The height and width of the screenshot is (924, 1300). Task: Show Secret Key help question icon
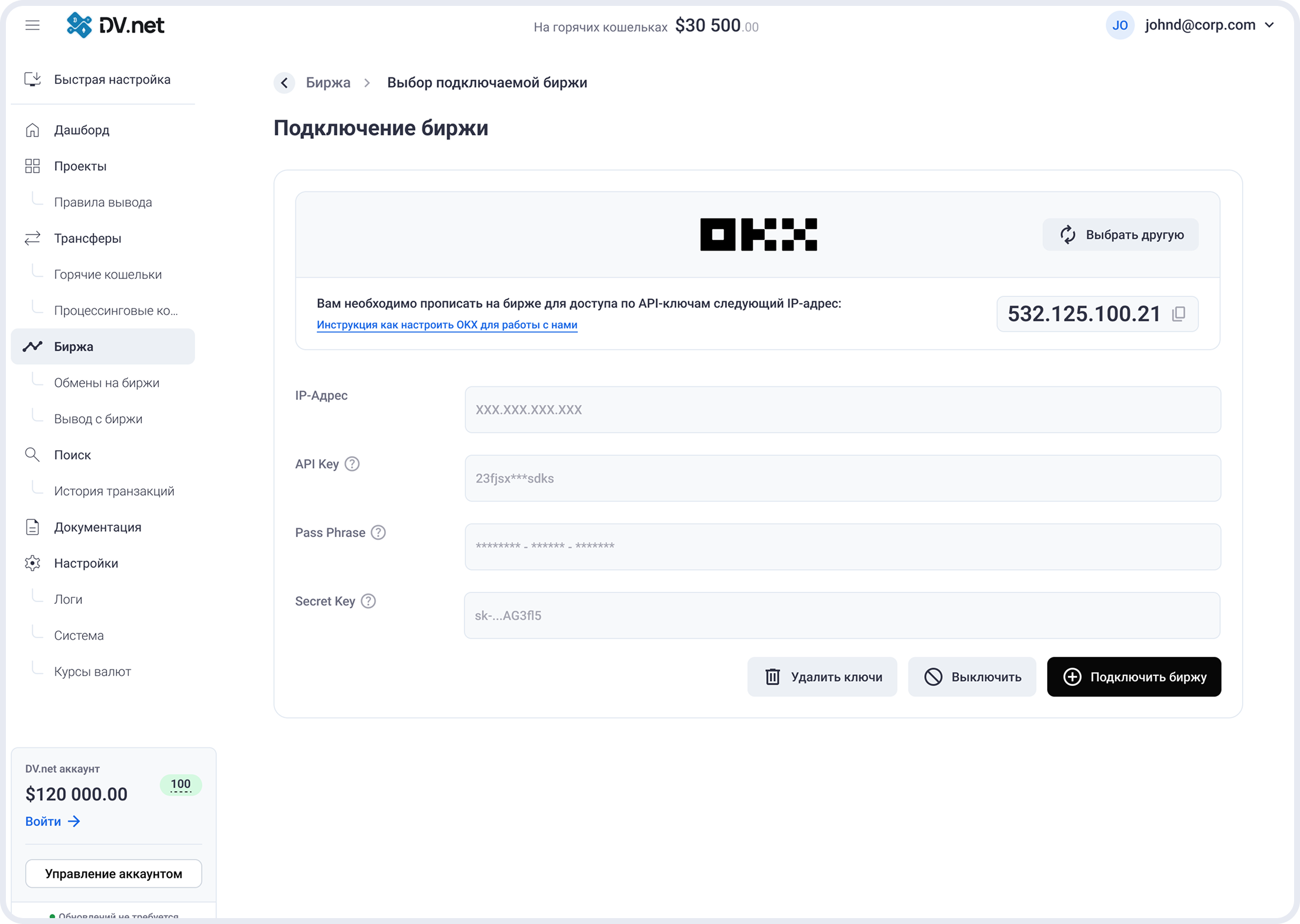(x=368, y=601)
